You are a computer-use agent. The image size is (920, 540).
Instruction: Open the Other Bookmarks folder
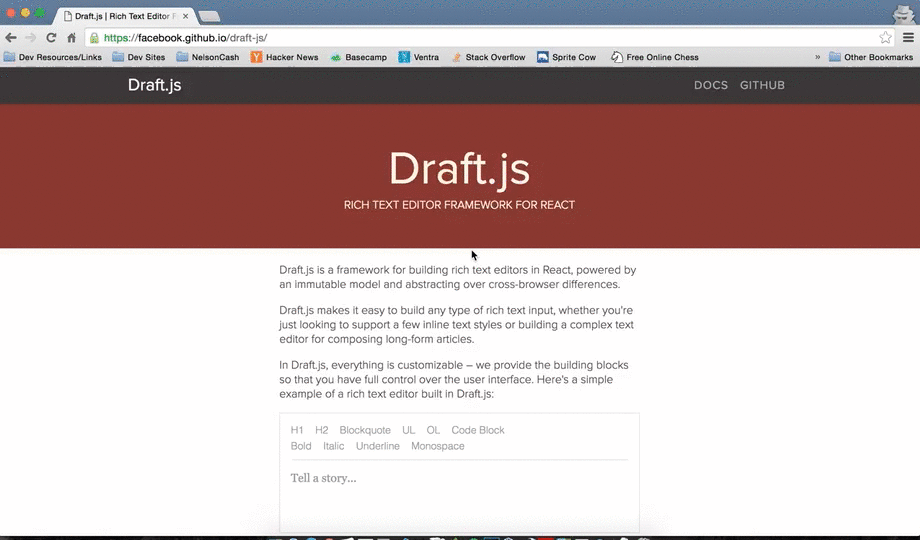click(871, 57)
